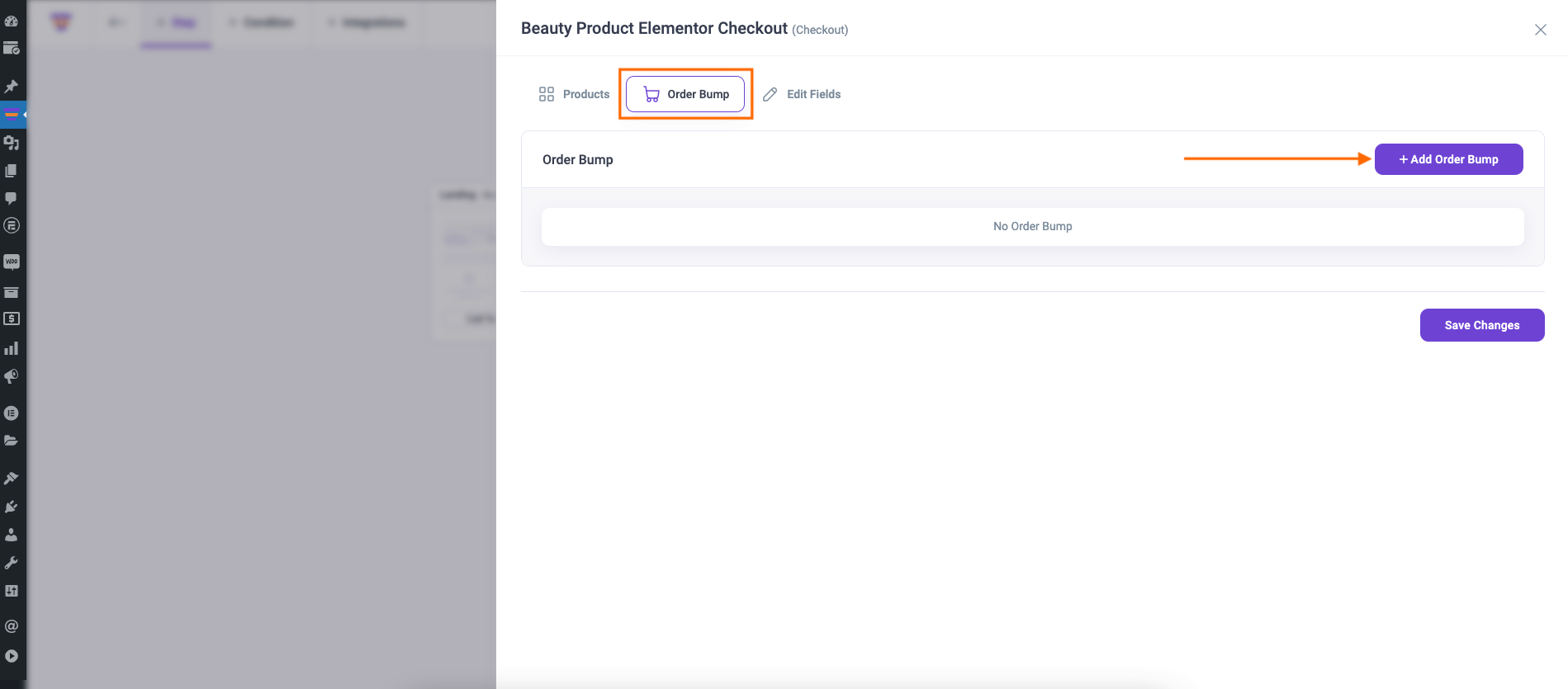Click the Collapse menu play-arrow icon
The height and width of the screenshot is (689, 1568).
12,656
